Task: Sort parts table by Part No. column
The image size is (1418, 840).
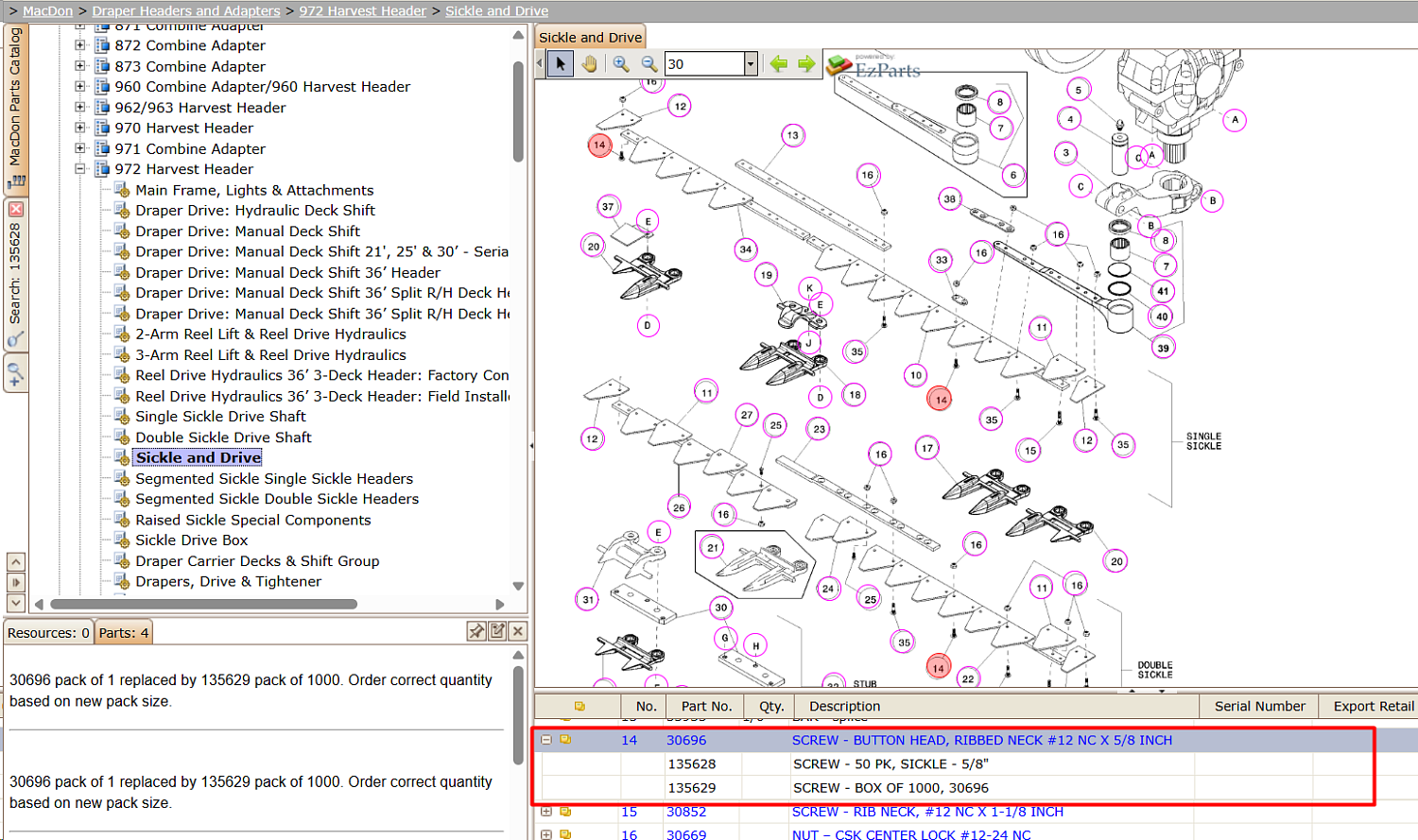Action: tap(706, 706)
